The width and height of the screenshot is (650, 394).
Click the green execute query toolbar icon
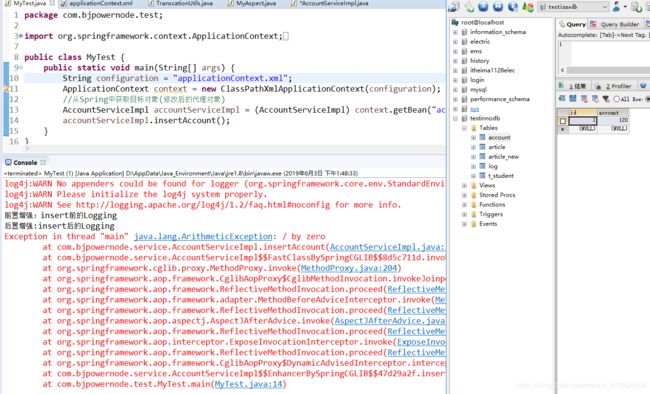click(x=469, y=7)
